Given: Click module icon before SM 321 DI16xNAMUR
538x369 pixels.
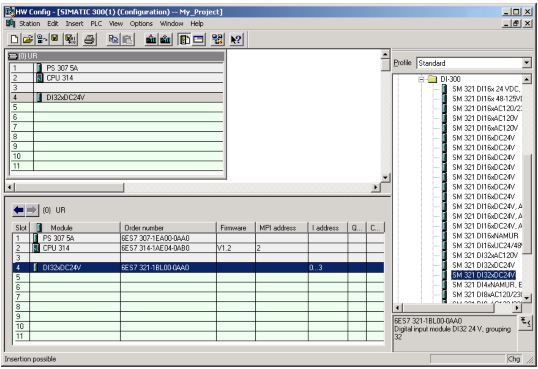Looking at the screenshot, I should (x=445, y=236).
